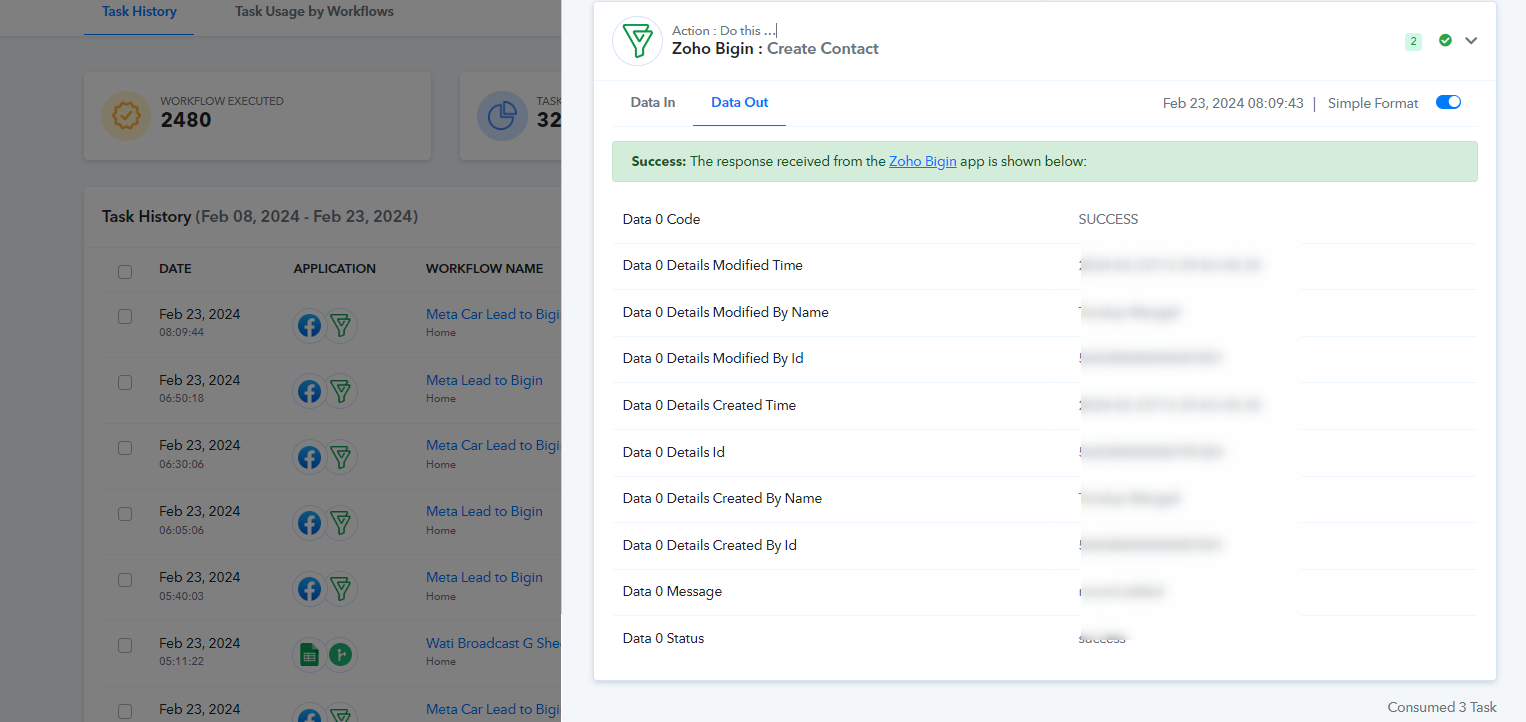Click the APPLICATION column header
The image size is (1526, 722).
(335, 269)
